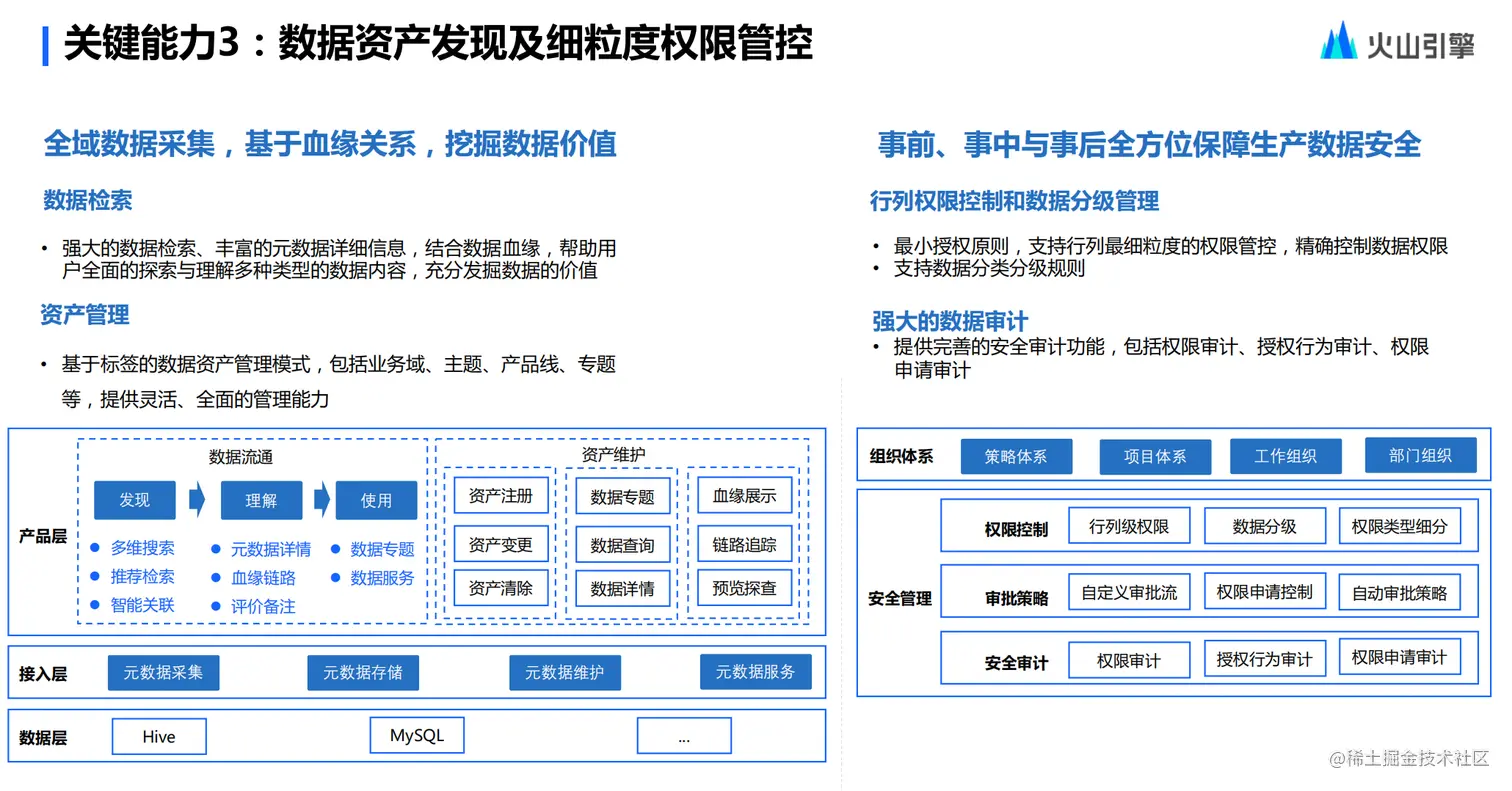Click the 使用 box in 数据流通
Viewport: 1512px width, 791px height.
(376, 500)
